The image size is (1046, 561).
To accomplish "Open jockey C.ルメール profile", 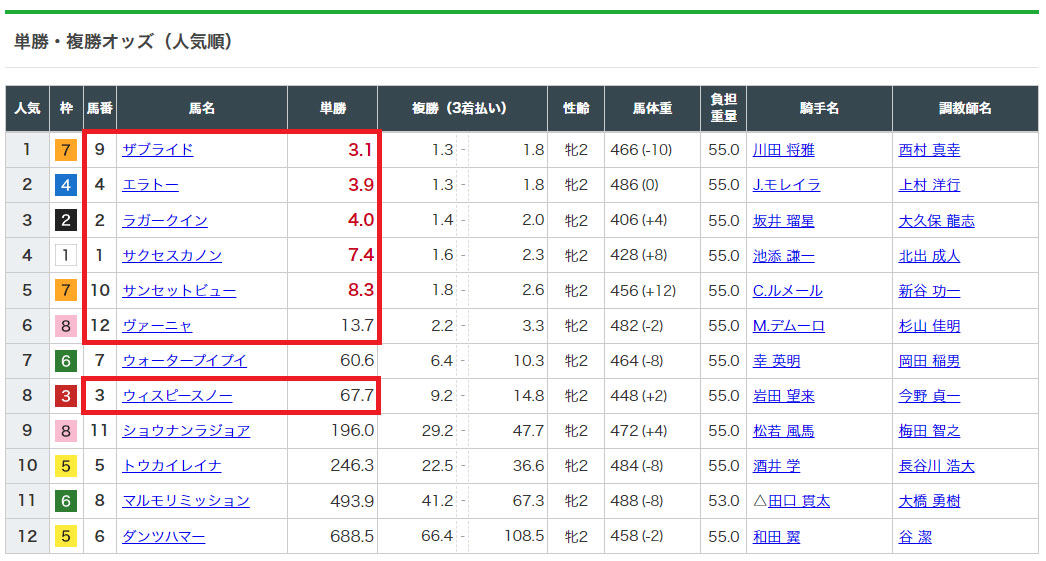I will 787,291.
